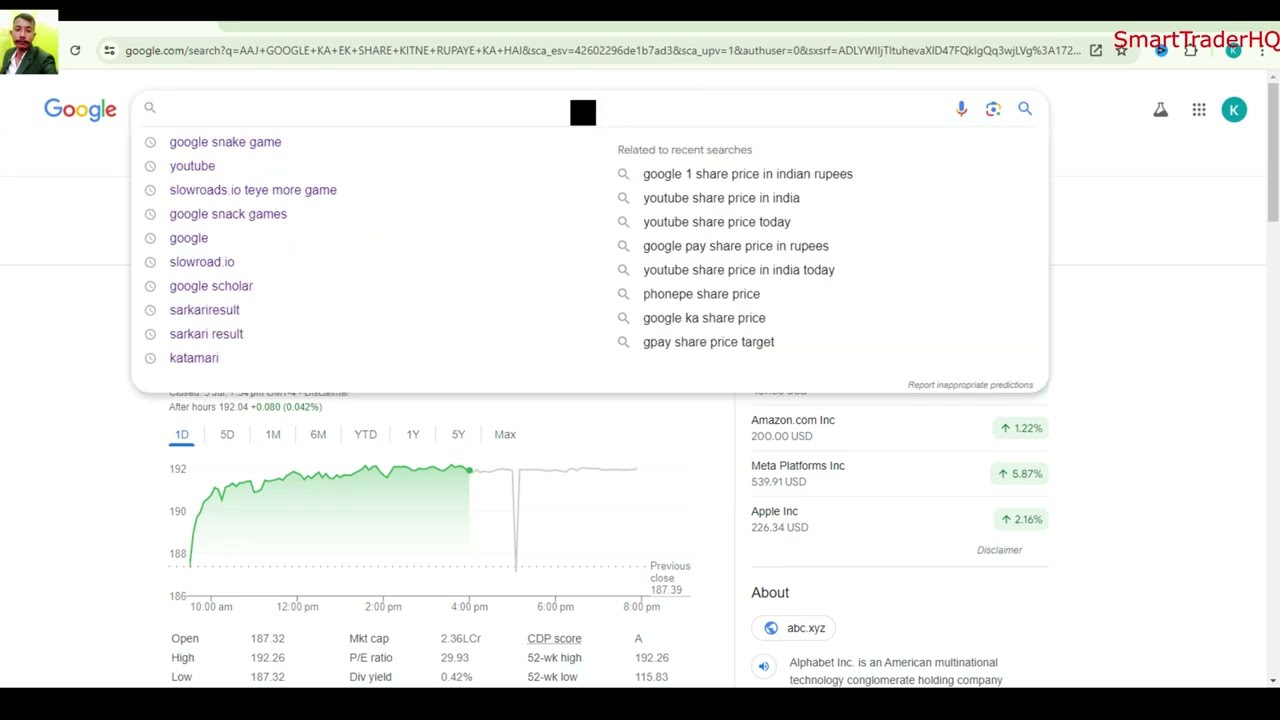Select youtube share price in india
1280x720 pixels.
(721, 198)
